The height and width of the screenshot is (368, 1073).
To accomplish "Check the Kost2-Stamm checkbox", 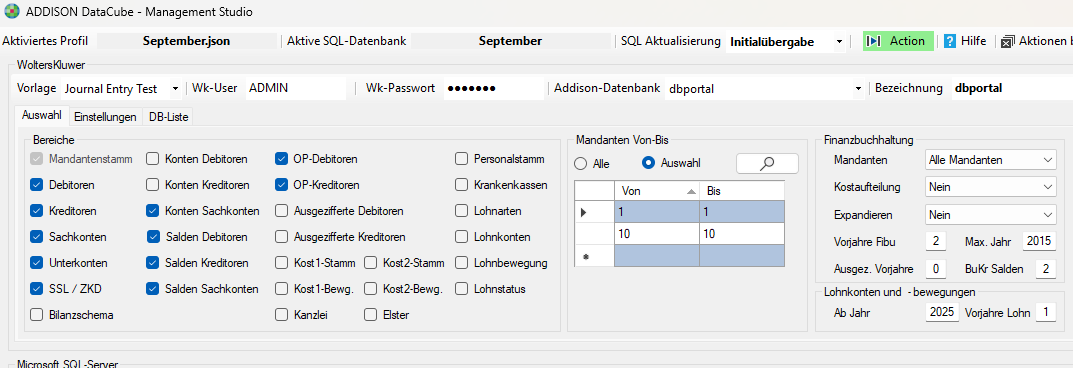I will click(x=371, y=263).
